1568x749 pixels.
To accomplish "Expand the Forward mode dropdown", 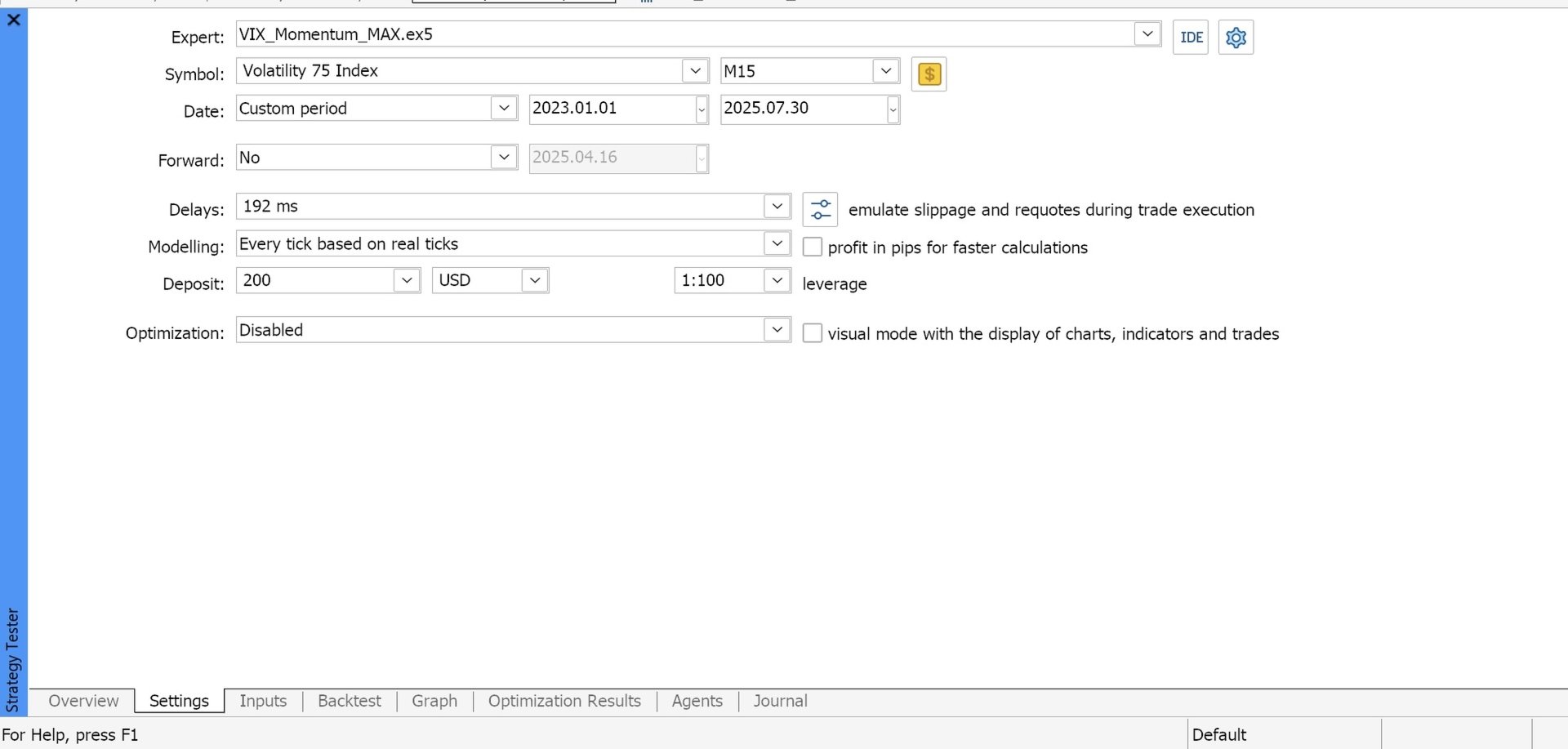I will pos(504,158).
